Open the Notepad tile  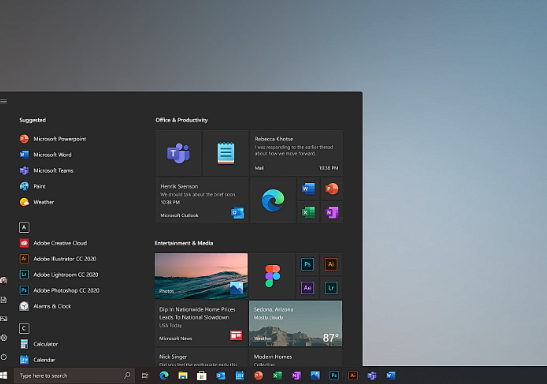[226, 153]
